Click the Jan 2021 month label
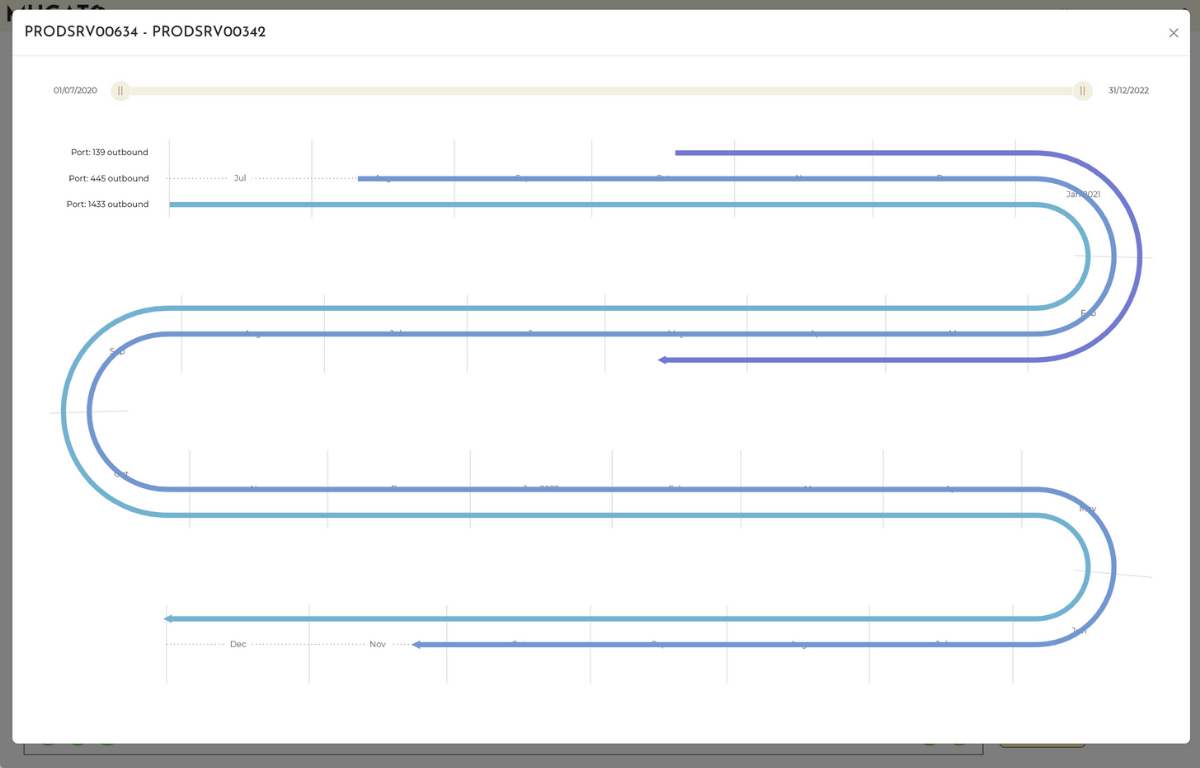Image resolution: width=1200 pixels, height=768 pixels. (1083, 194)
